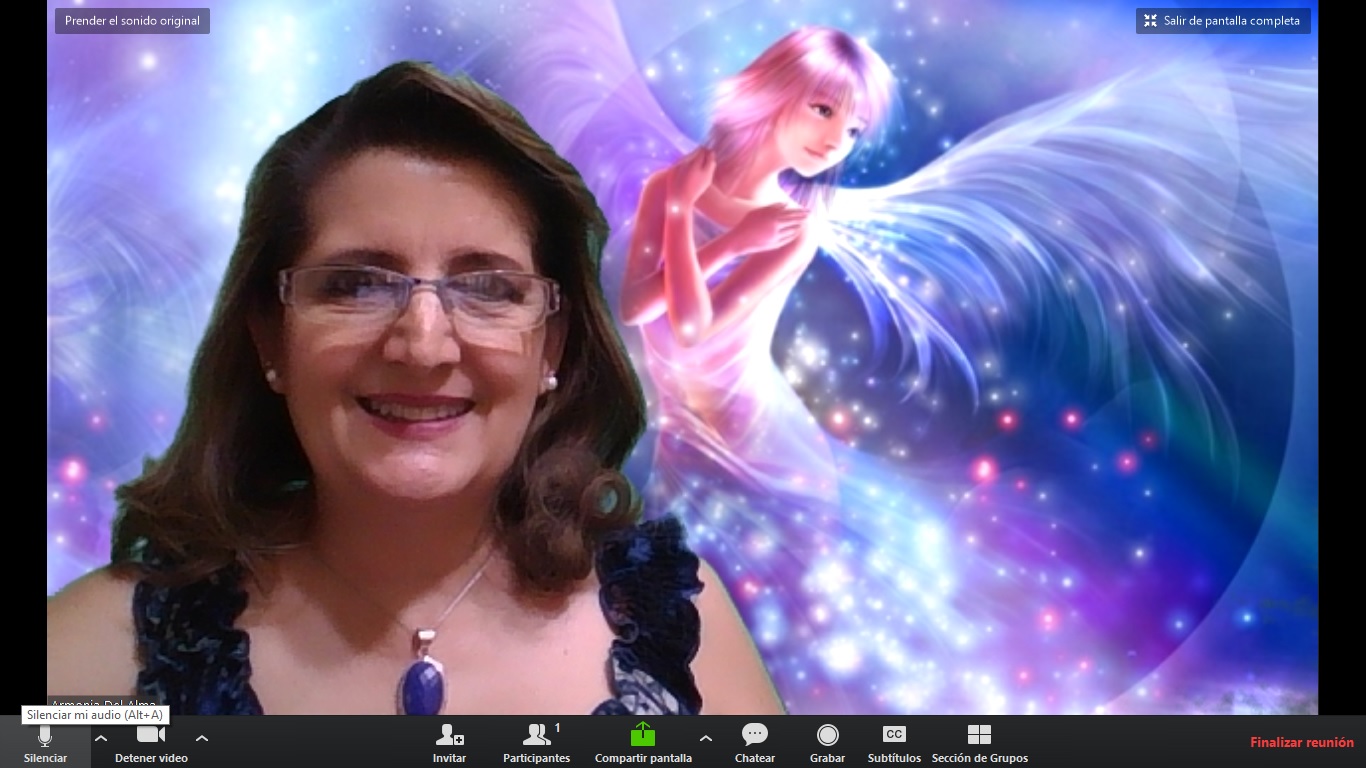
Task: Open Sección de Grupos breakout rooms
Action: (979, 735)
